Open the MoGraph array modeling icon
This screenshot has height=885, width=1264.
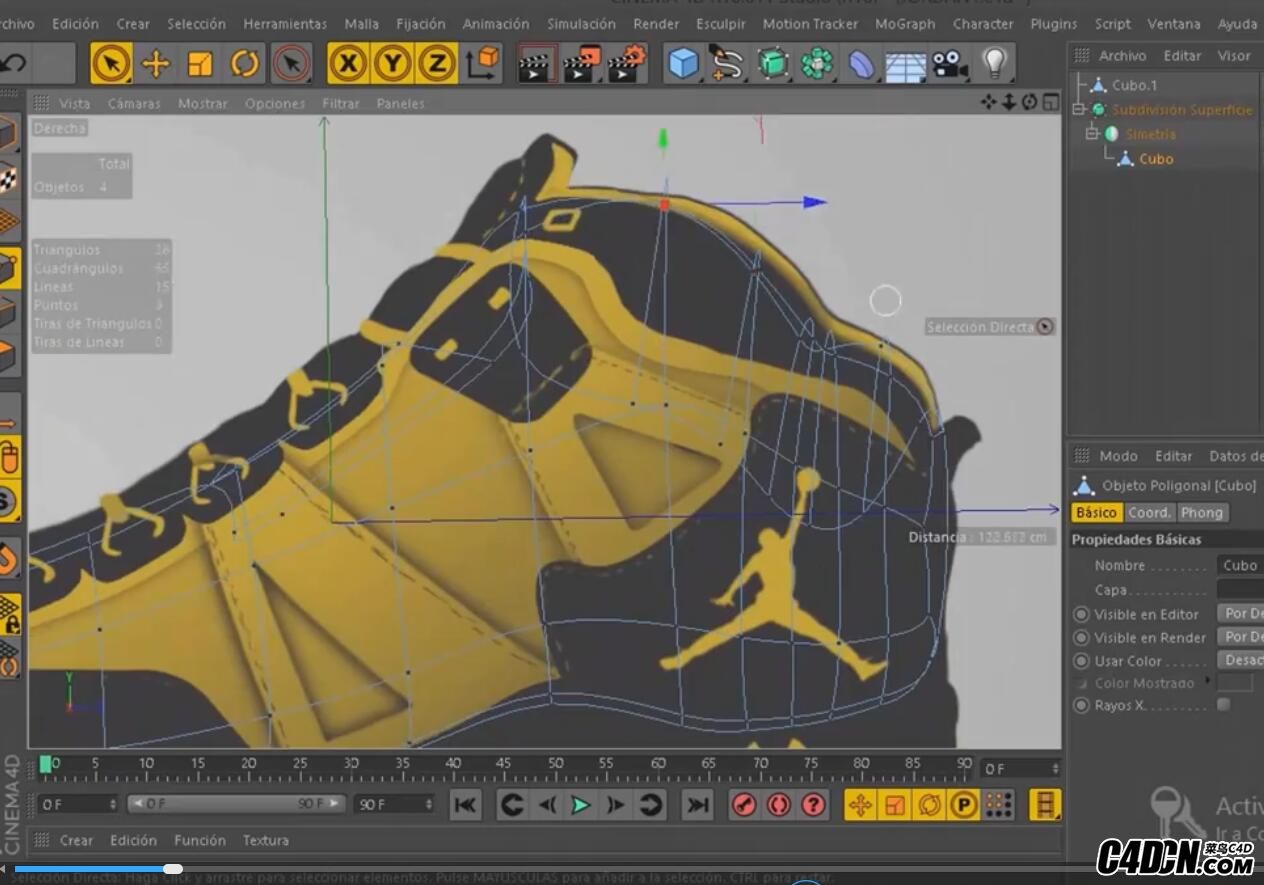[817, 64]
